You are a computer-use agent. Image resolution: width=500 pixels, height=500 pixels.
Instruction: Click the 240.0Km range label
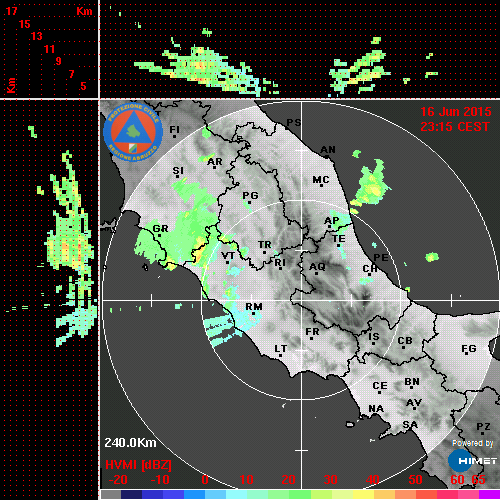point(130,443)
